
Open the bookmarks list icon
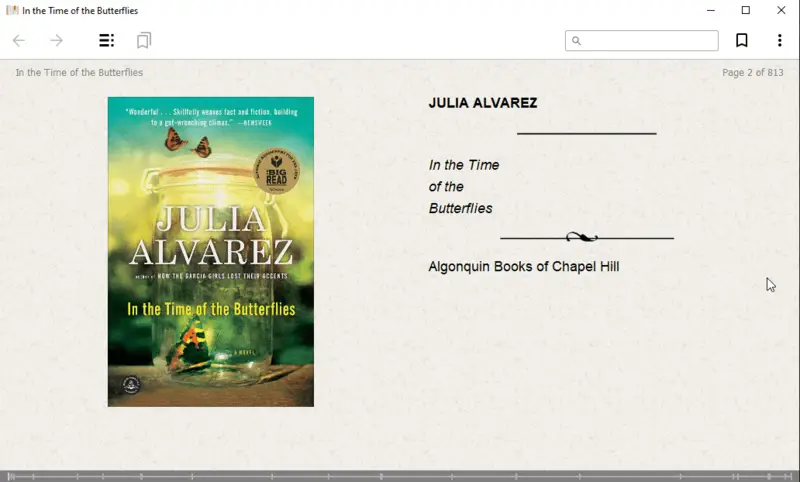pyautogui.click(x=144, y=41)
